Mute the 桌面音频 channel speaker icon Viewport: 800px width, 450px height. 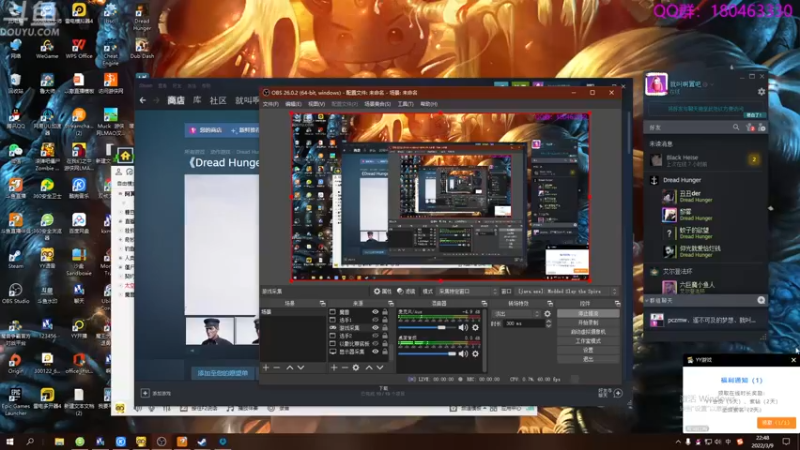coord(463,353)
